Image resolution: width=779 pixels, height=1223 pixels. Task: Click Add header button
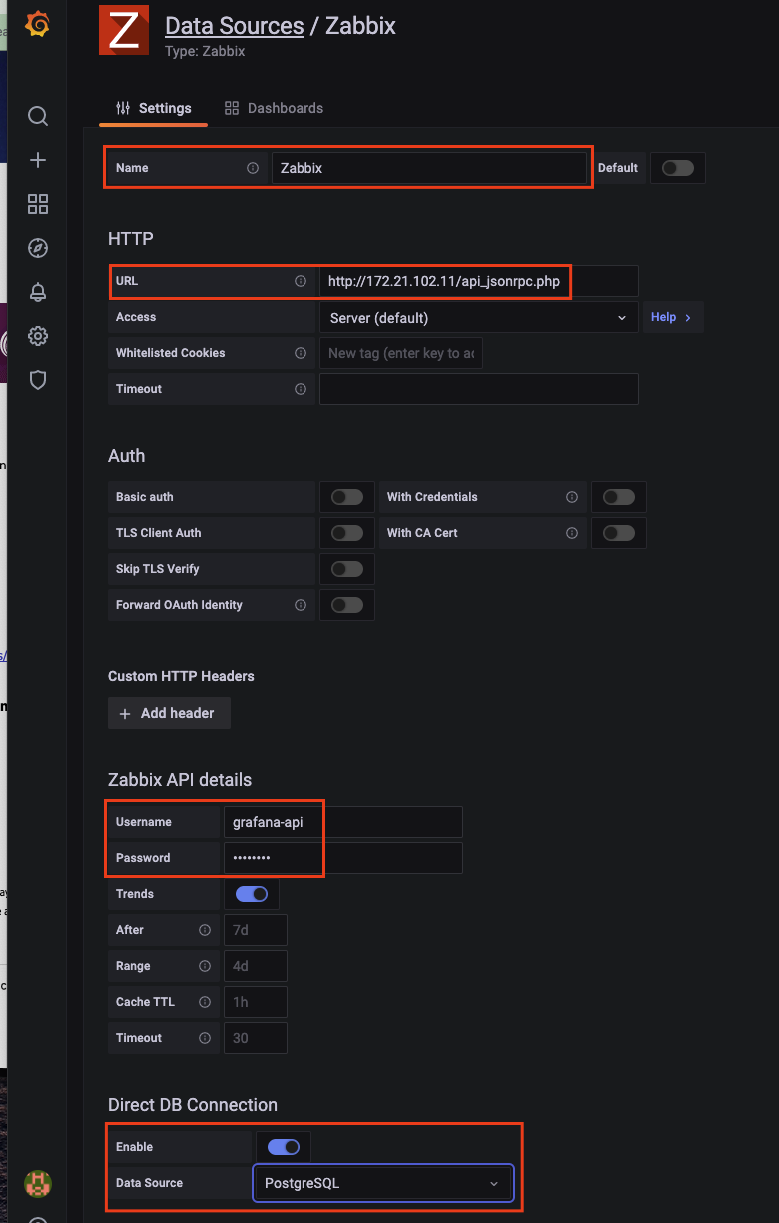tap(169, 713)
